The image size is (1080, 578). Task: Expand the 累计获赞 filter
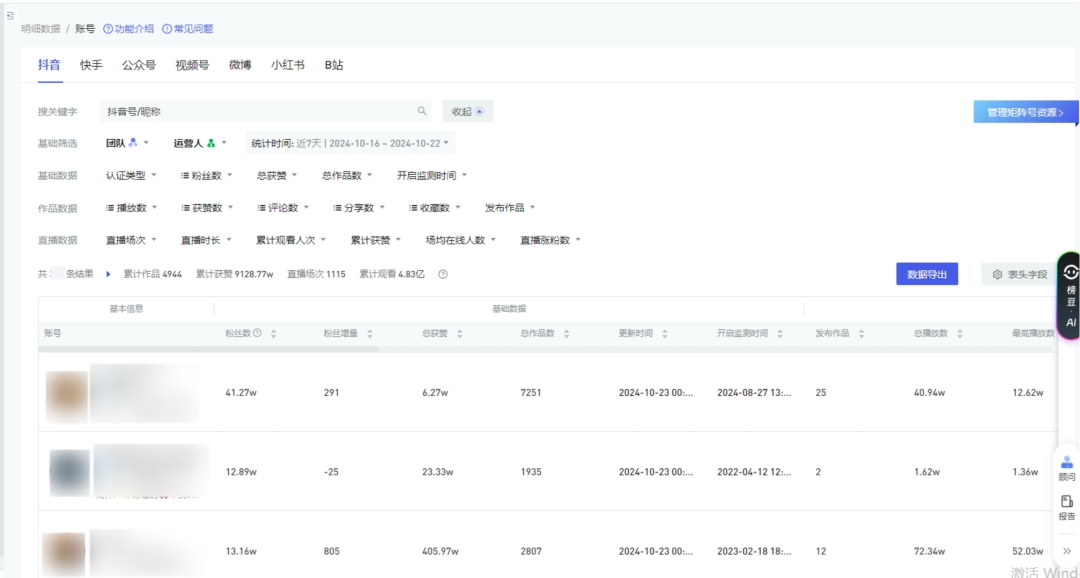(376, 240)
